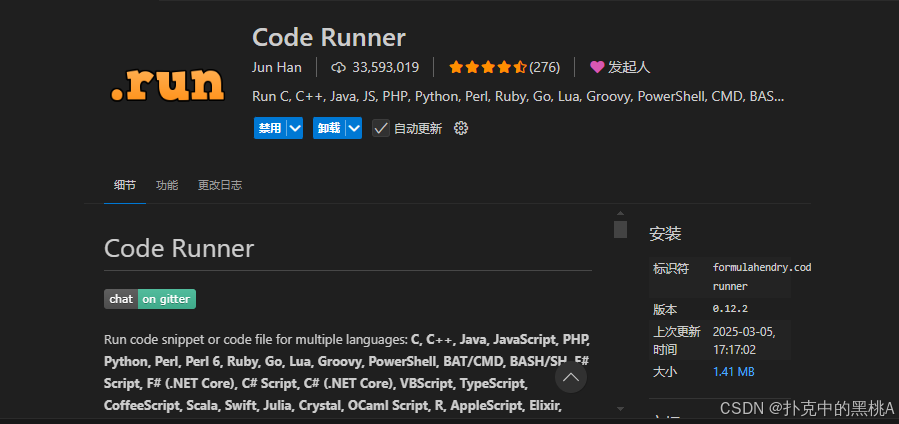Toggle the 自动更新 auto-update checkbox
Screen dimensions: 899x424
pos(381,128)
